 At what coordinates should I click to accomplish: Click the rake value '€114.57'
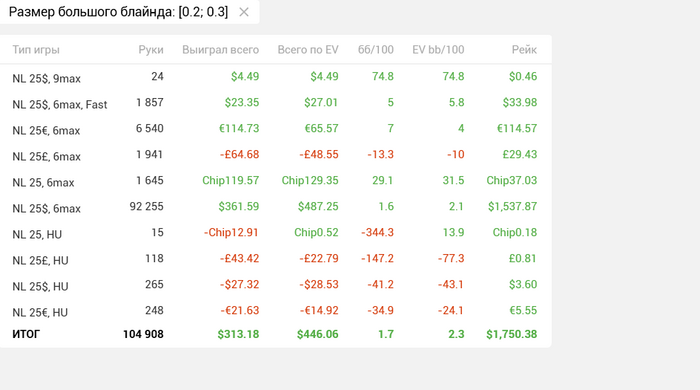coord(517,129)
